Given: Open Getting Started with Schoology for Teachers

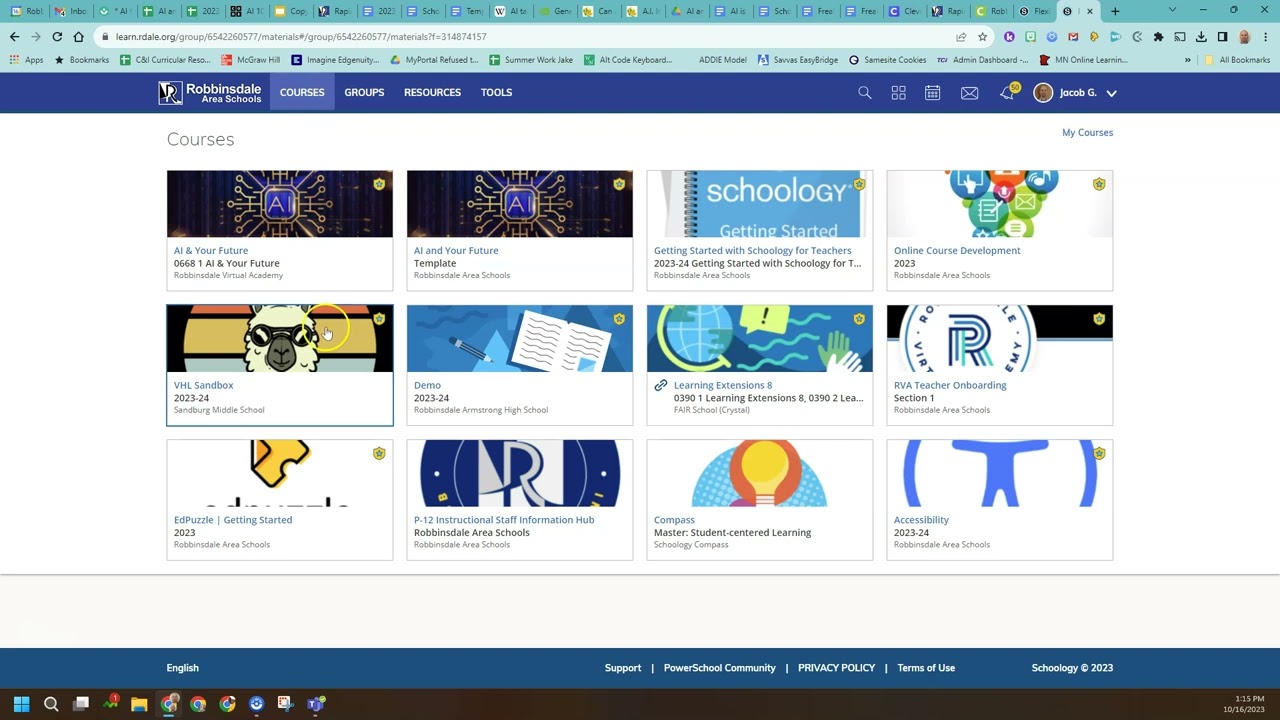Looking at the screenshot, I should click(753, 251).
